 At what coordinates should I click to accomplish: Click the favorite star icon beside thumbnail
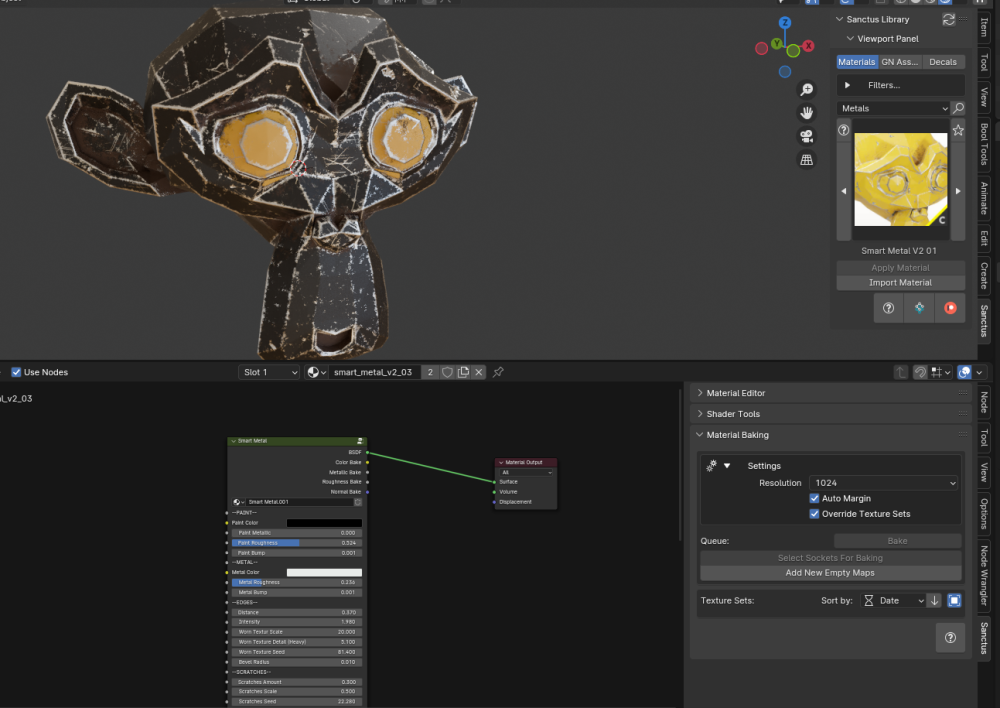pos(957,130)
